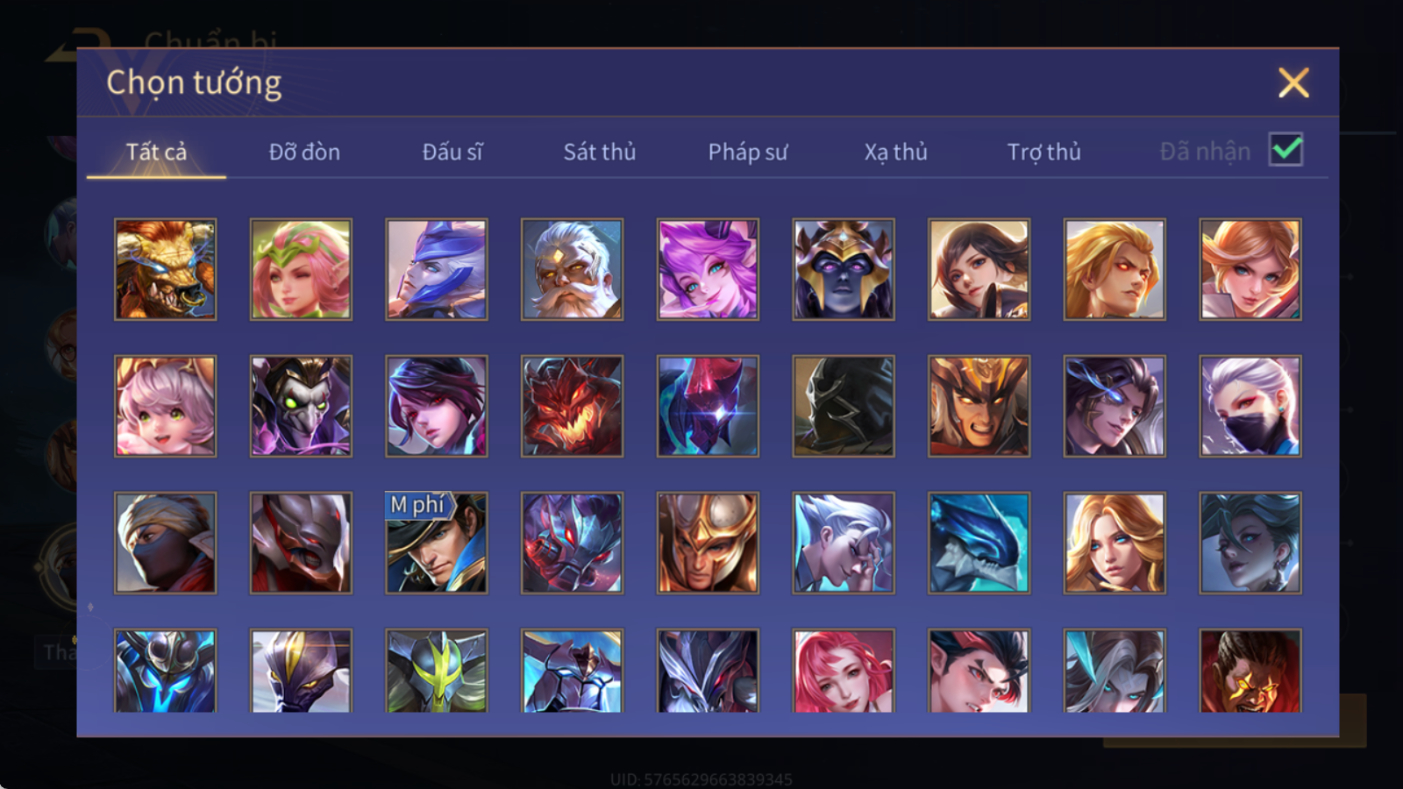Open the 'Sát thủ' tab
This screenshot has width=1403, height=789.
[x=600, y=152]
